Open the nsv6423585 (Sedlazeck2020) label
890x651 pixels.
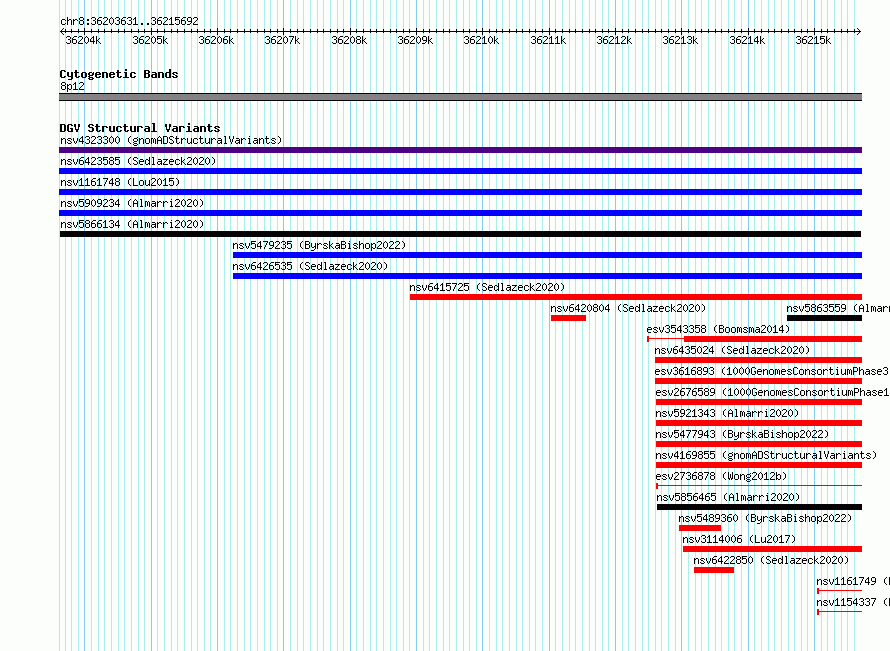138,161
